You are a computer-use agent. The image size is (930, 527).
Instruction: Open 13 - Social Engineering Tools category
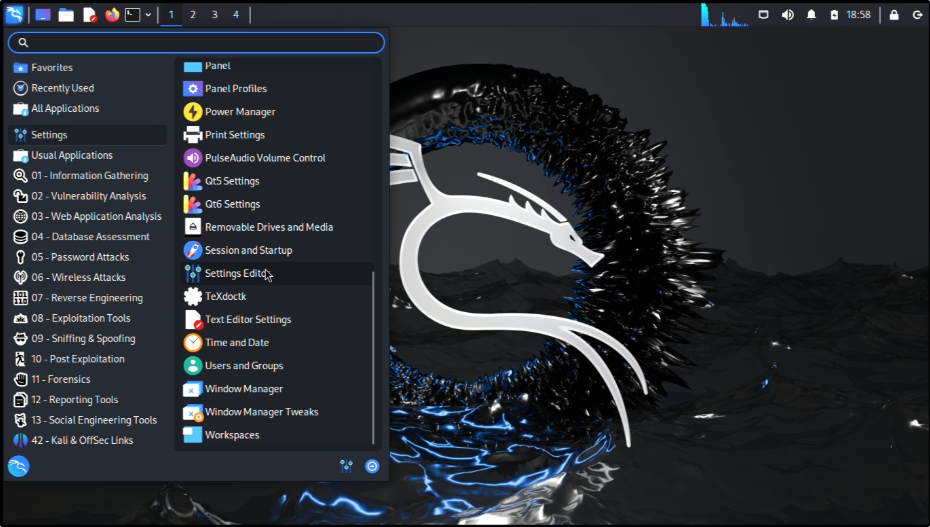coord(87,420)
